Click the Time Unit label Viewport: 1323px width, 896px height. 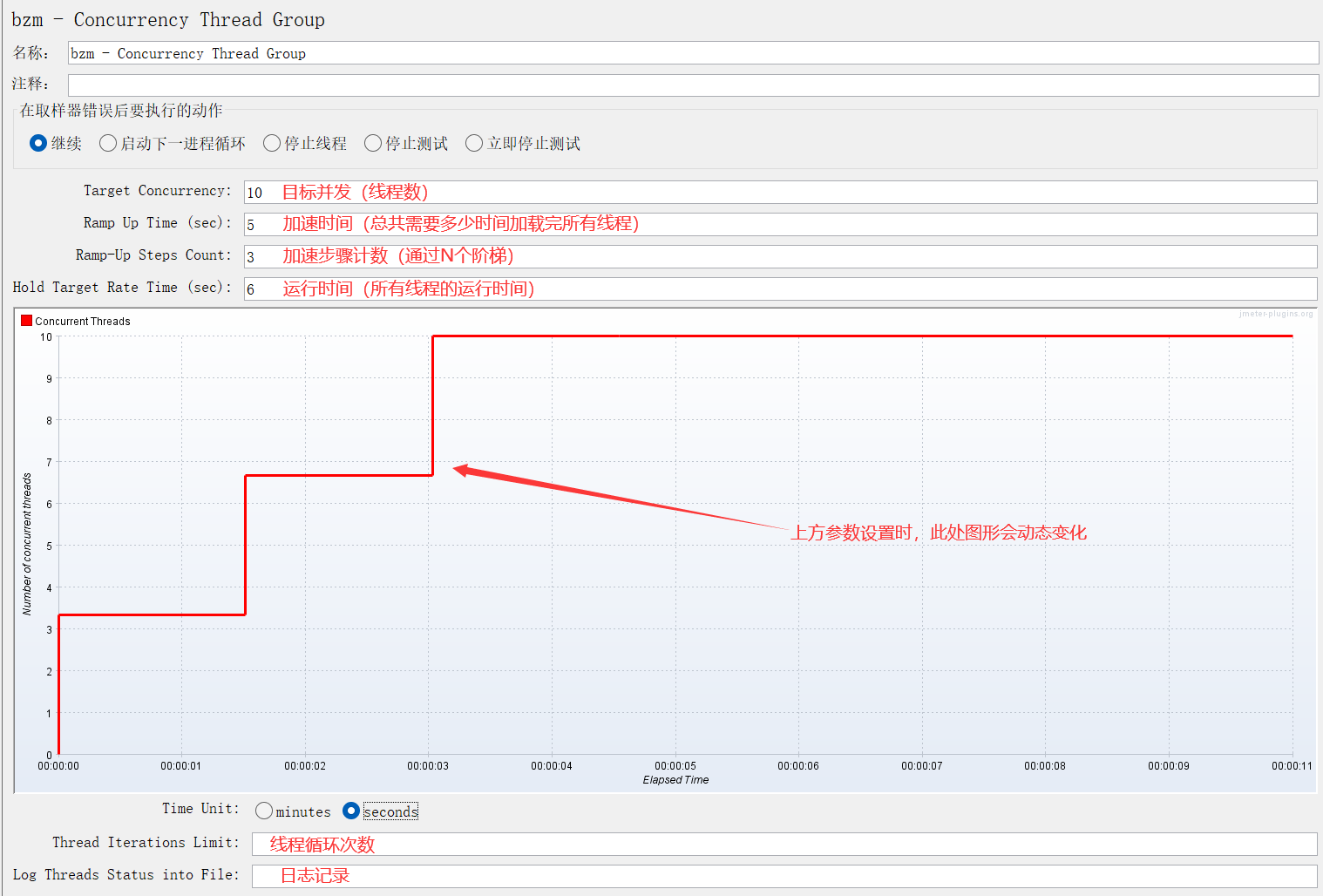pyautogui.click(x=200, y=809)
